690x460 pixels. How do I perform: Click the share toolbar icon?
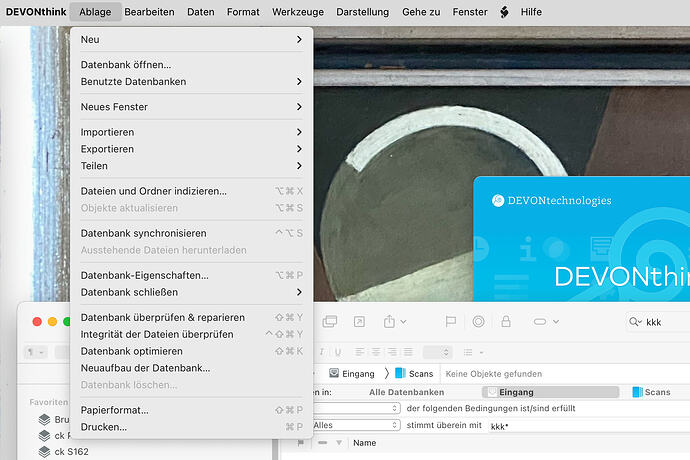[389, 321]
